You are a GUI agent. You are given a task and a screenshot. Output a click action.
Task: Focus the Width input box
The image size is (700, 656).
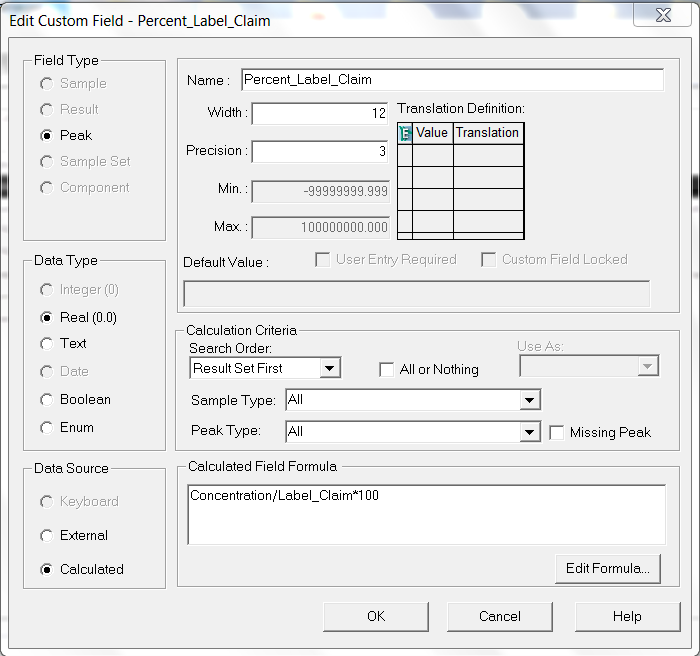[x=320, y=114]
